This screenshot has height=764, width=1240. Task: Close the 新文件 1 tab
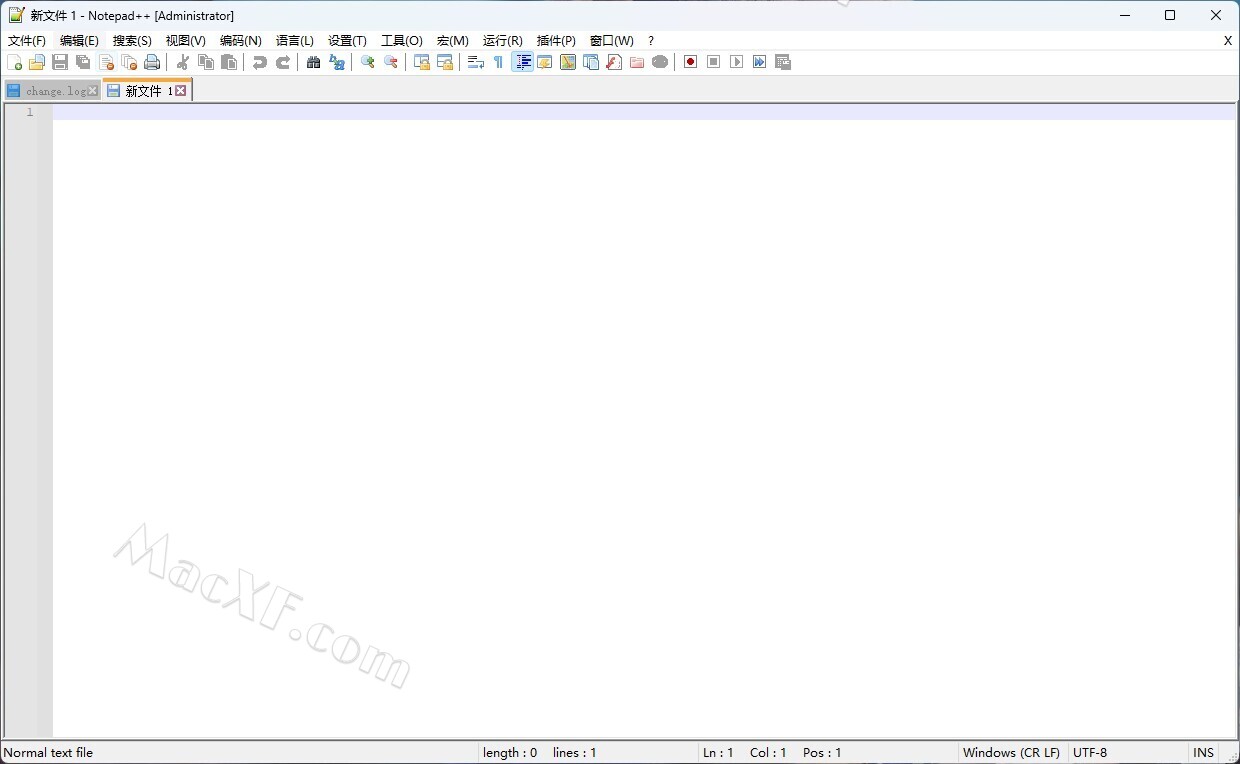tap(181, 91)
